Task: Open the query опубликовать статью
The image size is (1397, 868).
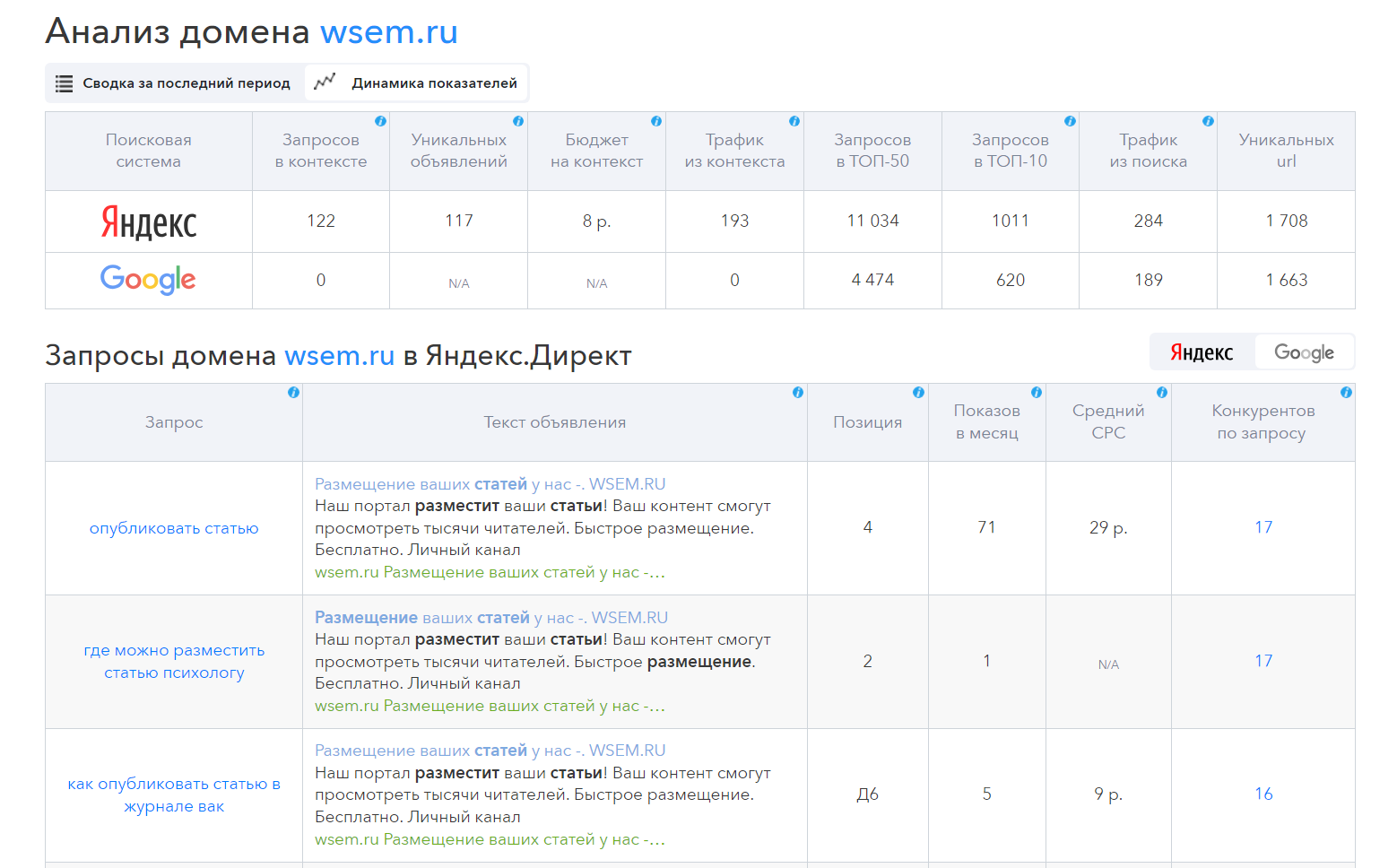Action: pos(174,528)
